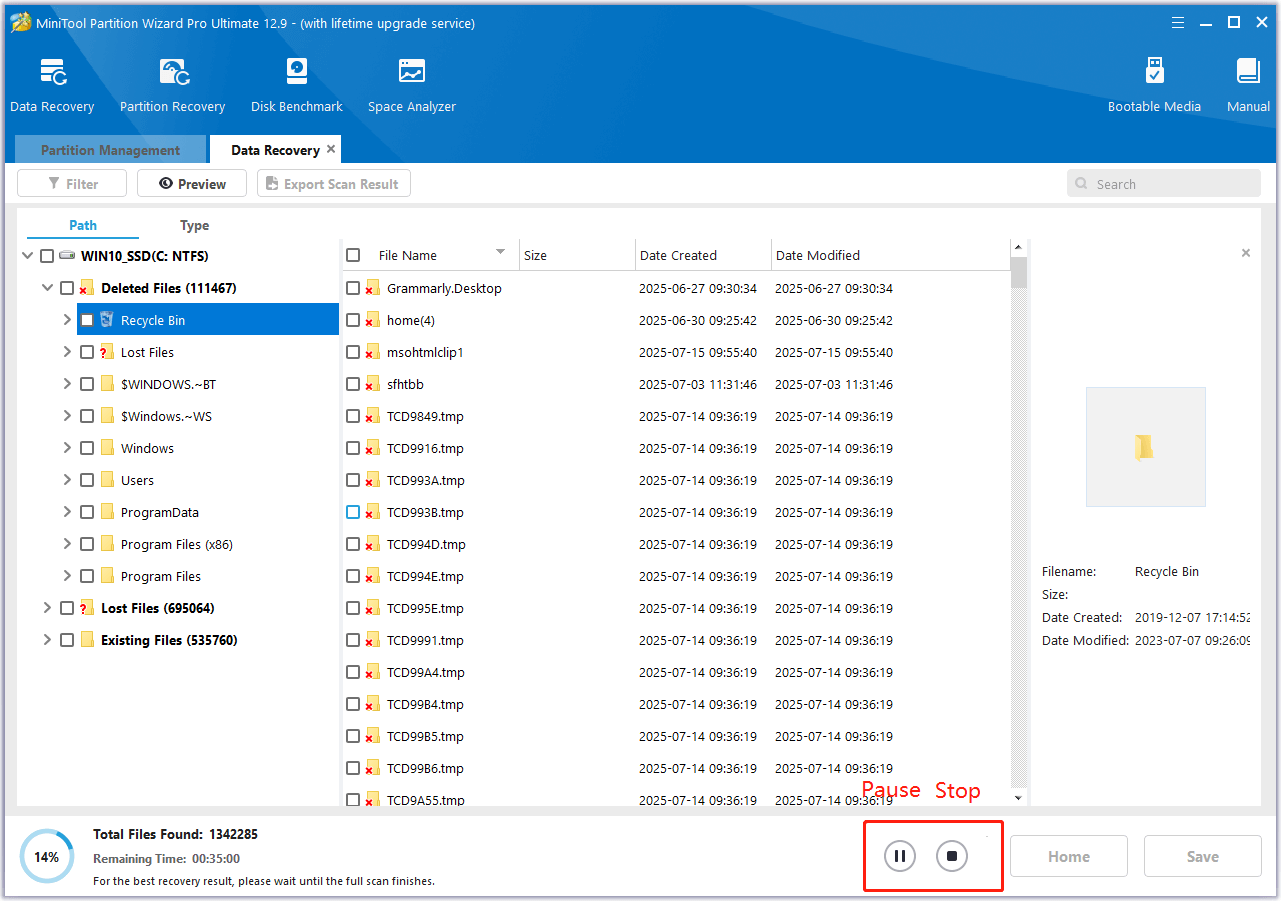Viewport: 1281px width, 901px height.
Task: Expand the Lost Files (695064) node
Action: [47, 608]
